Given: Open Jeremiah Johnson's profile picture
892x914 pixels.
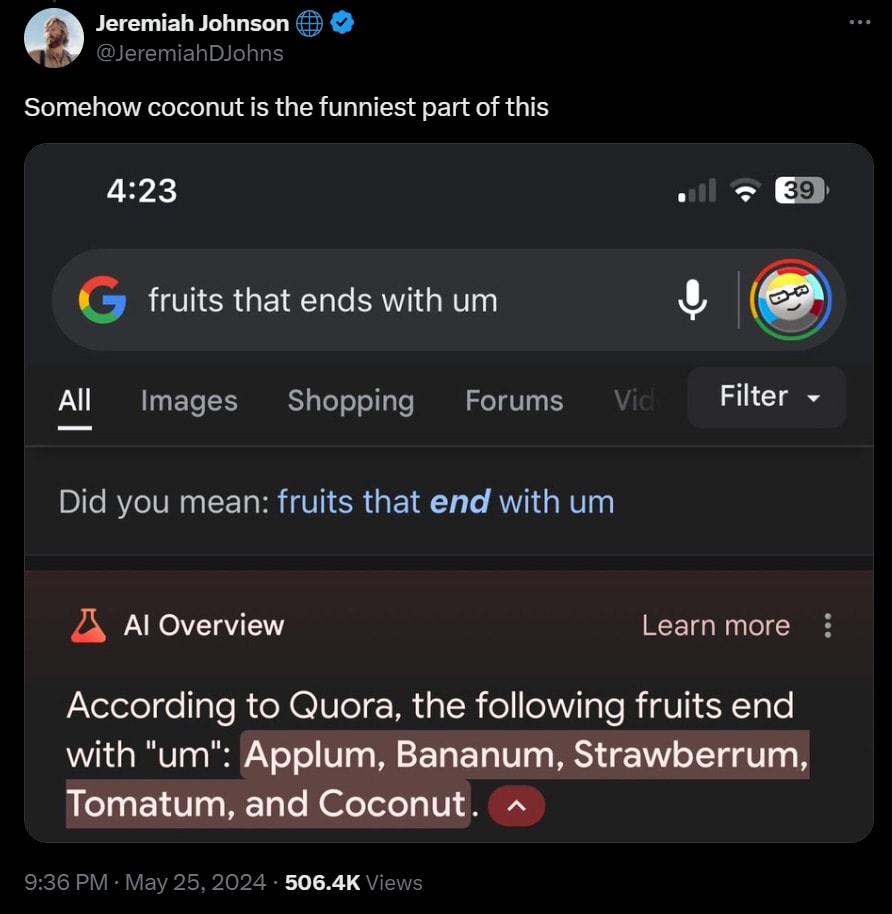Looking at the screenshot, I should tap(53, 38).
